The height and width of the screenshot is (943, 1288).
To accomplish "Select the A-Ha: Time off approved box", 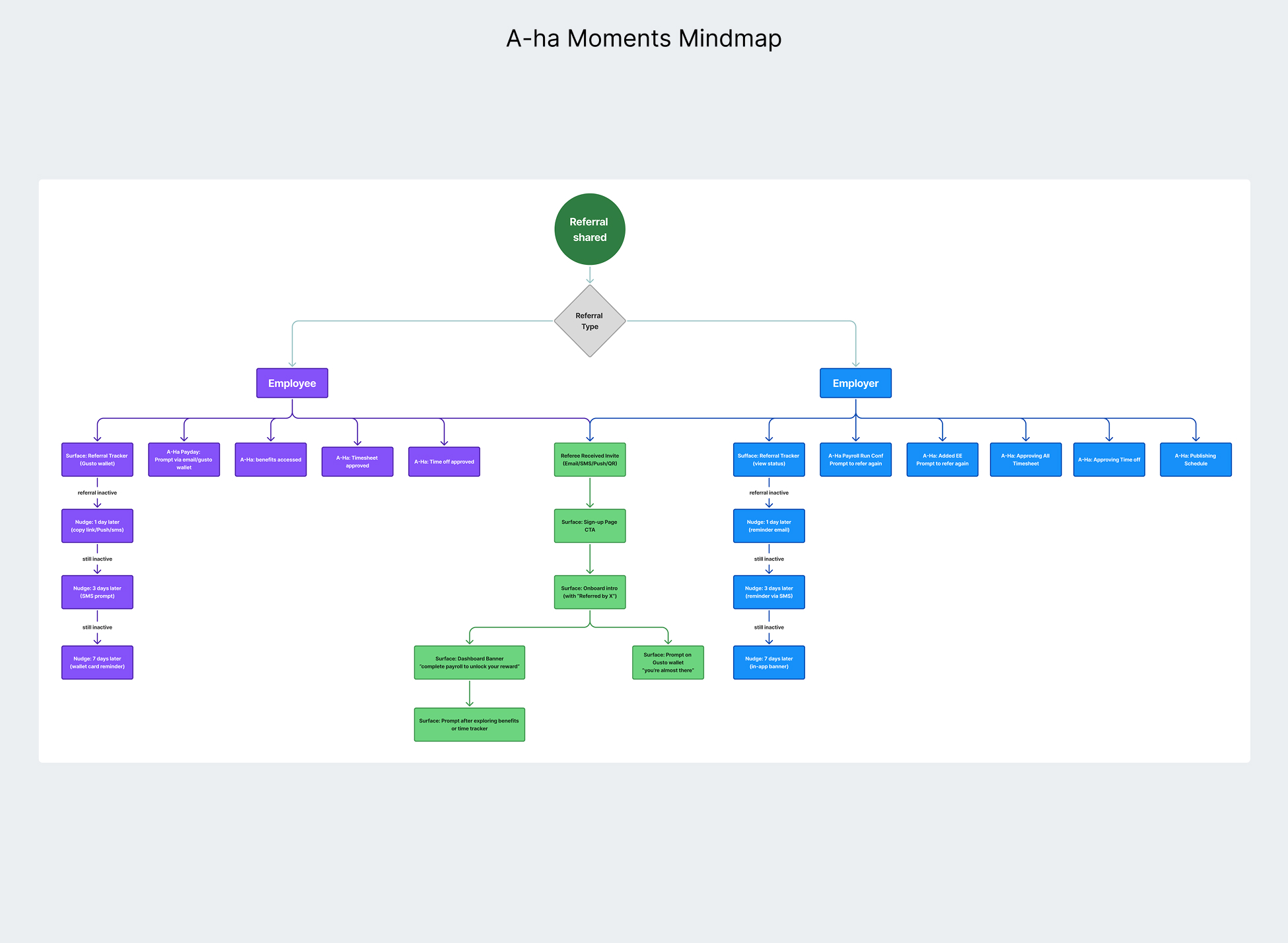I will (444, 462).
